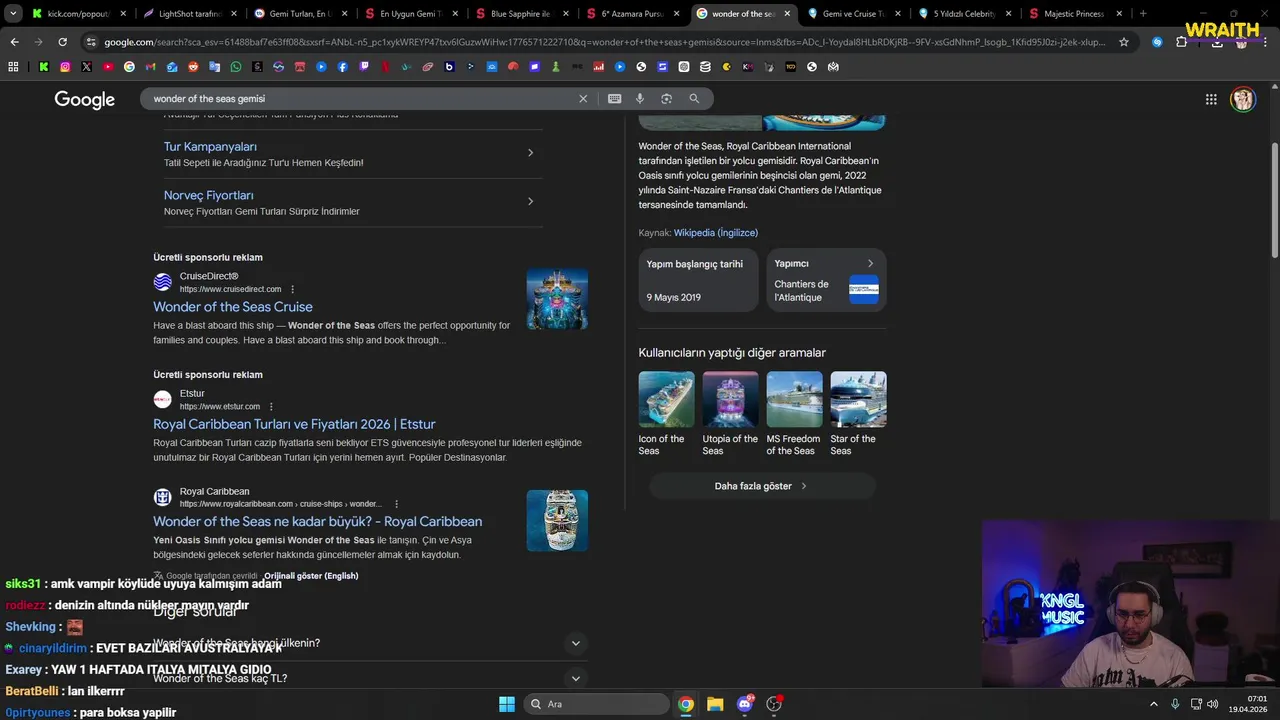Click the page vertical scrollbar
The height and width of the screenshot is (720, 1280).
coord(1274,200)
